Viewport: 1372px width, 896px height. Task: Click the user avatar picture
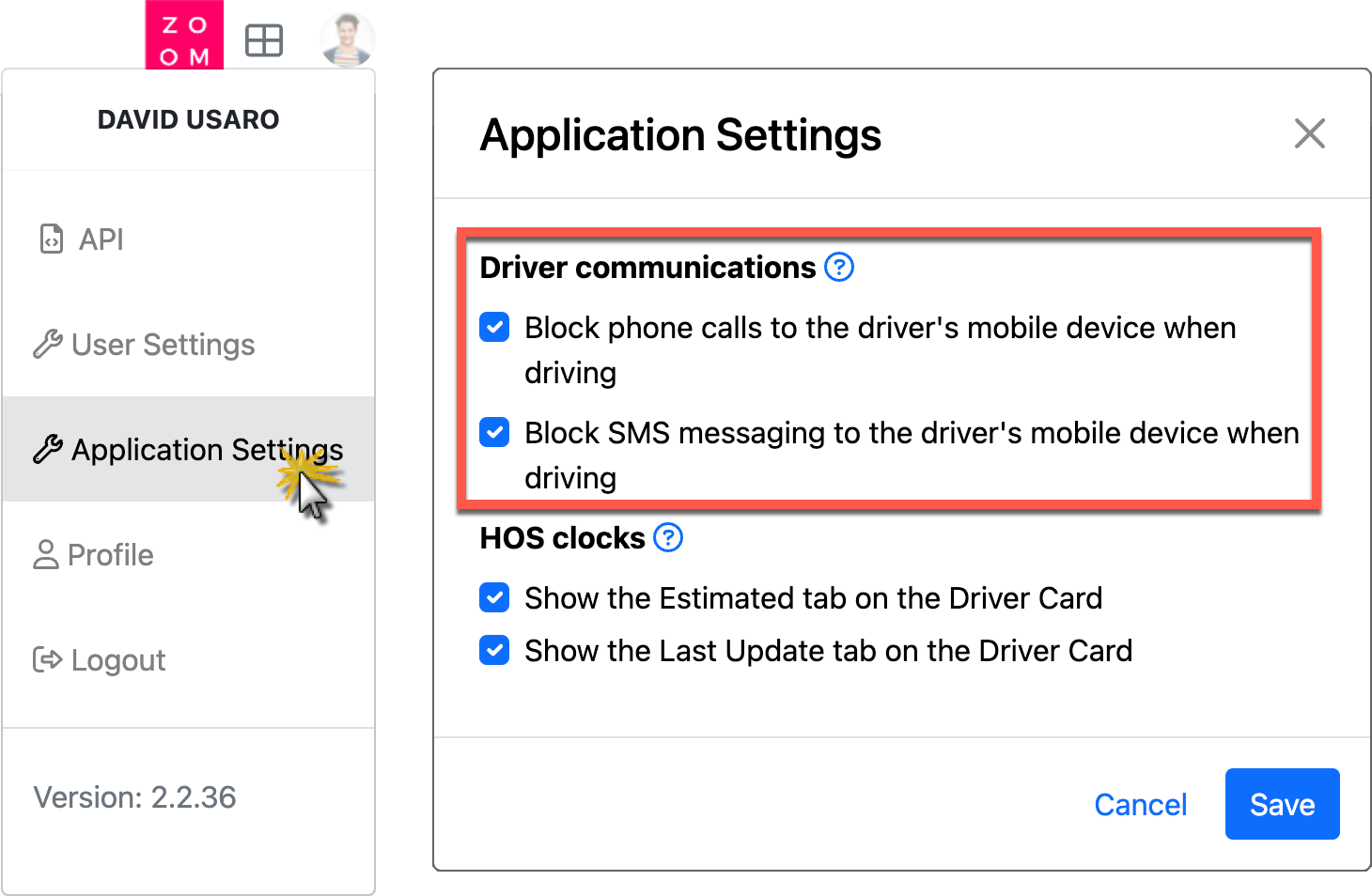(x=347, y=40)
